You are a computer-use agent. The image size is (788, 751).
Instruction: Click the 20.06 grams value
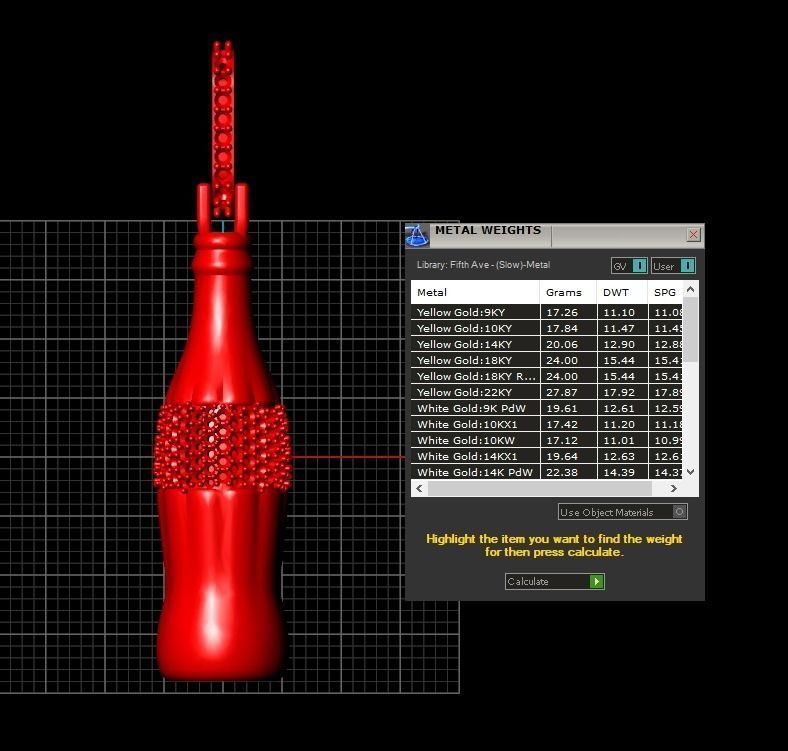pos(562,344)
